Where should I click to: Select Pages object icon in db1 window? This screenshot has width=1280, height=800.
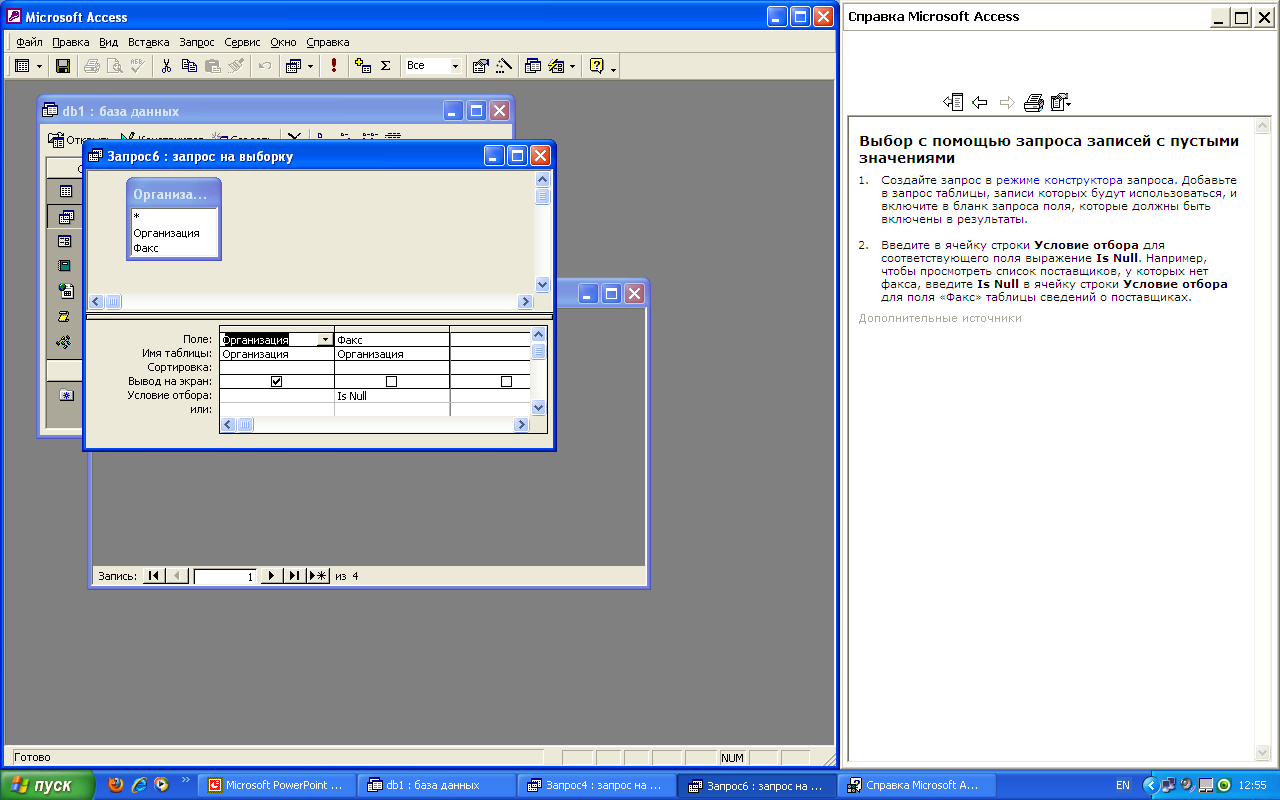pos(65,291)
